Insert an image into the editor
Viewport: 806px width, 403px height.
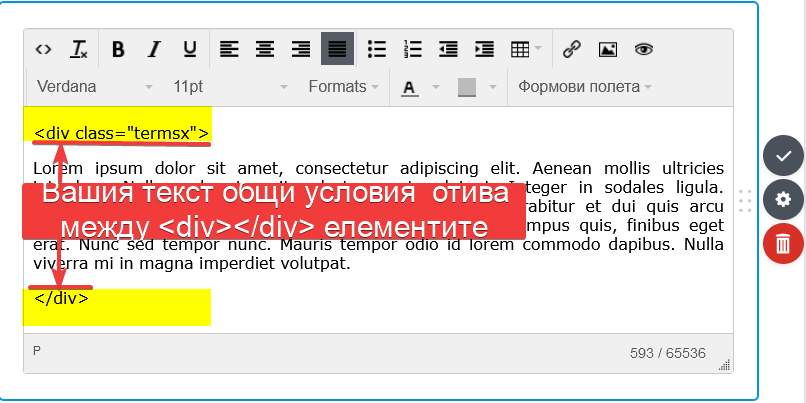coord(608,48)
